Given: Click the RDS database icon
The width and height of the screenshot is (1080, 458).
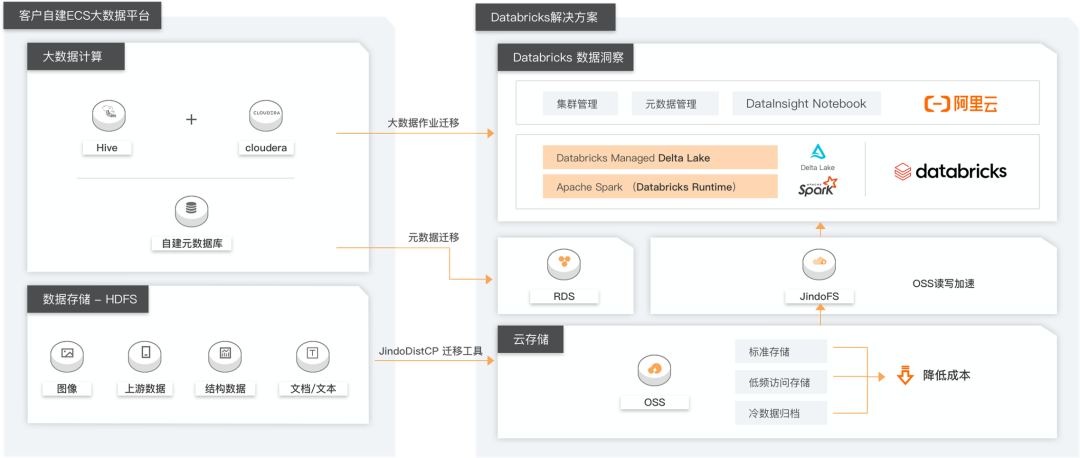Looking at the screenshot, I should 564,264.
